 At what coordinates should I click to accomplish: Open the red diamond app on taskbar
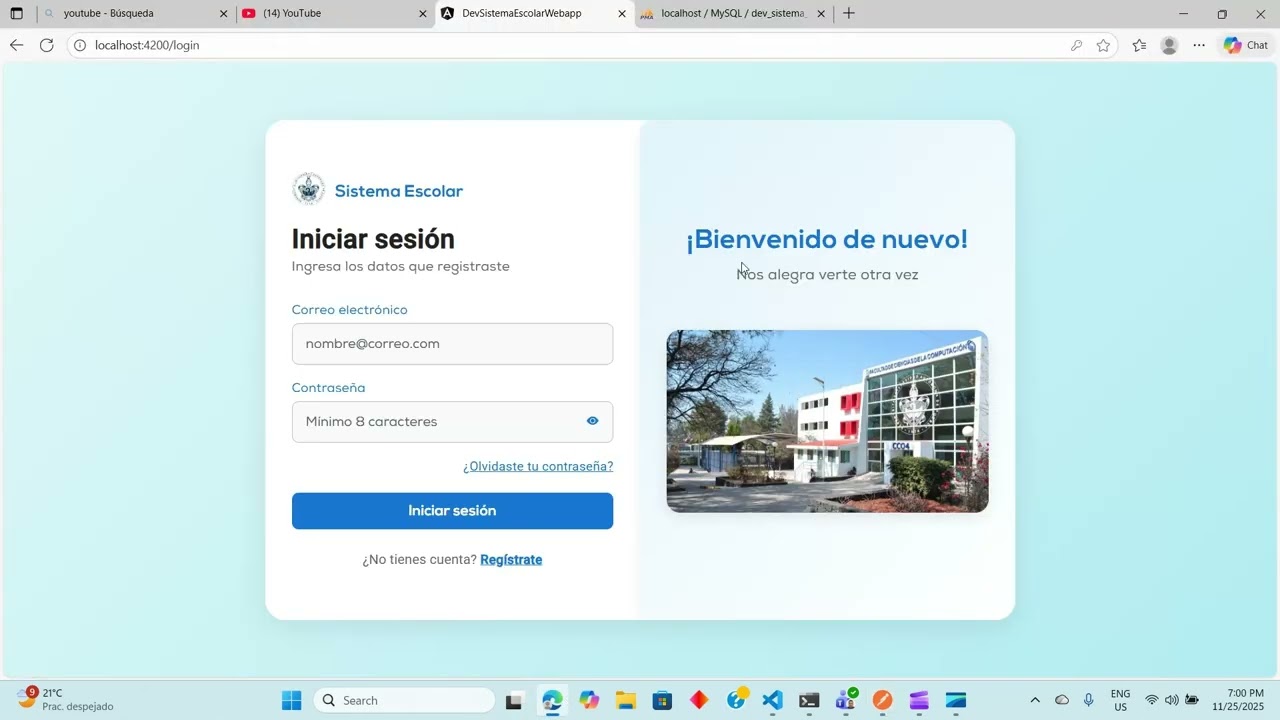point(699,700)
